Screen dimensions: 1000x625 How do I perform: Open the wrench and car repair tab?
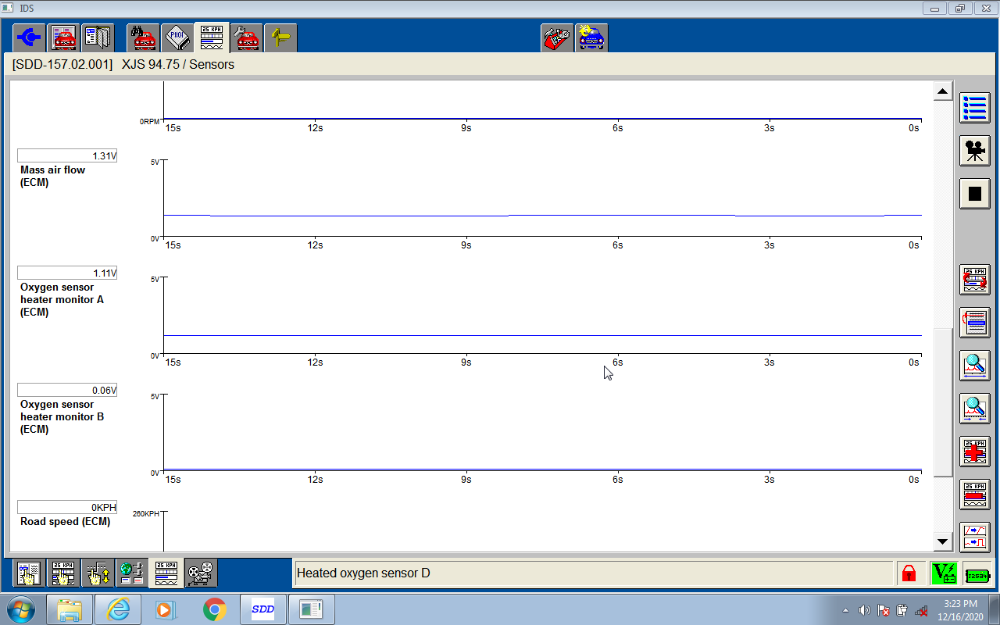tap(245, 38)
